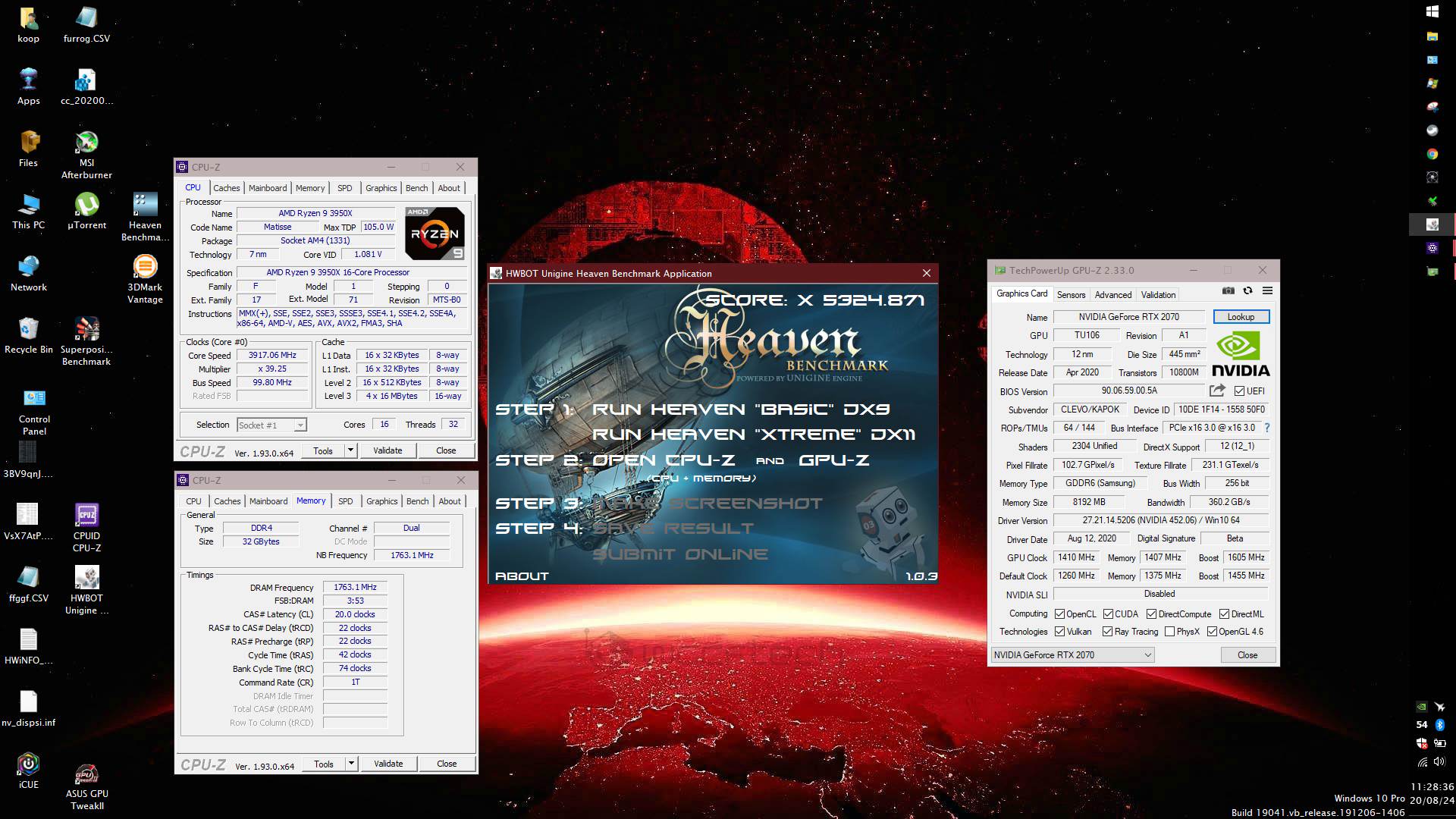Click Save Result in Heaven app
This screenshot has height=819, width=1456.
672,529
